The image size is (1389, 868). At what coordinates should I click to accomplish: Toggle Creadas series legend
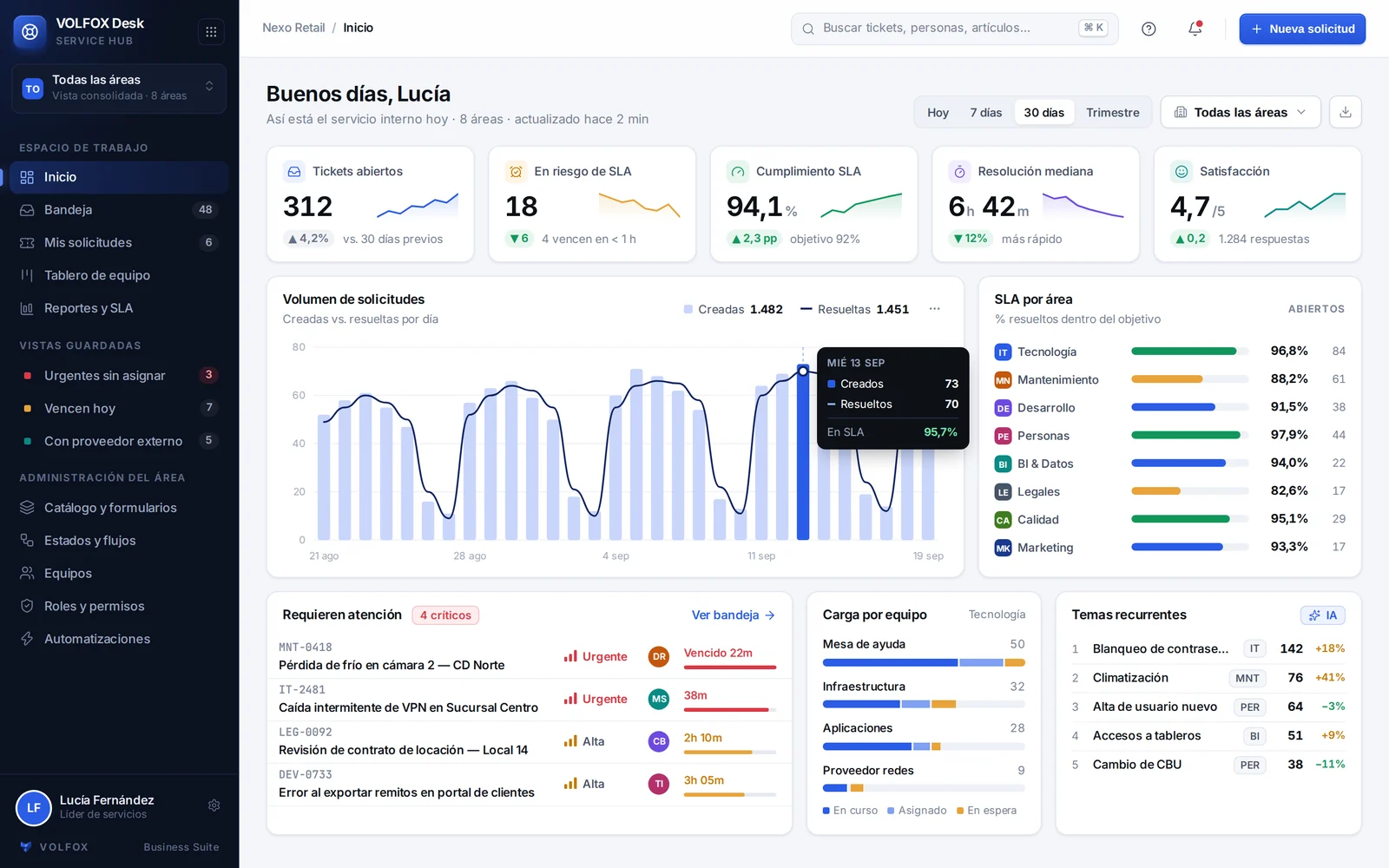pos(734,310)
